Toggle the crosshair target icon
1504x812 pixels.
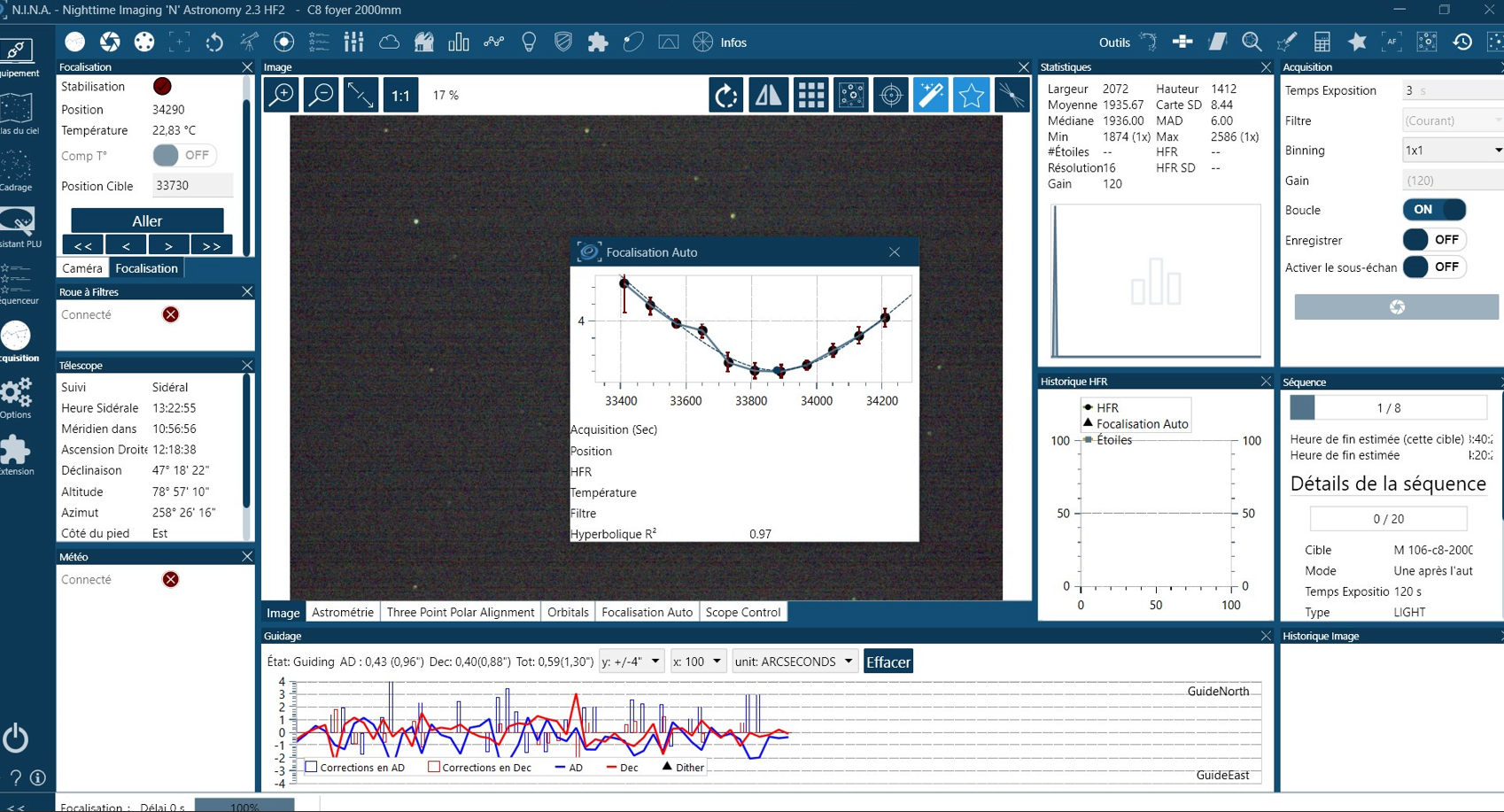coord(891,95)
